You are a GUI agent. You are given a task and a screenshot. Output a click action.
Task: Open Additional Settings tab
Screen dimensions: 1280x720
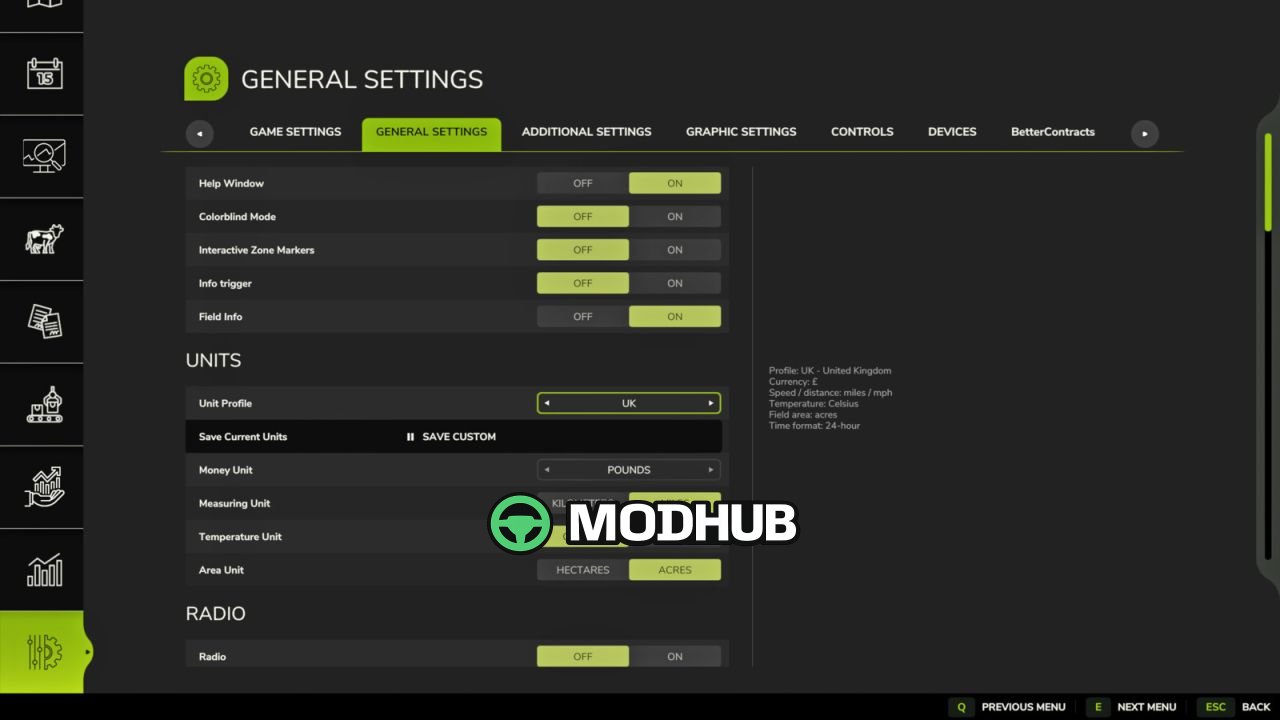click(x=586, y=132)
